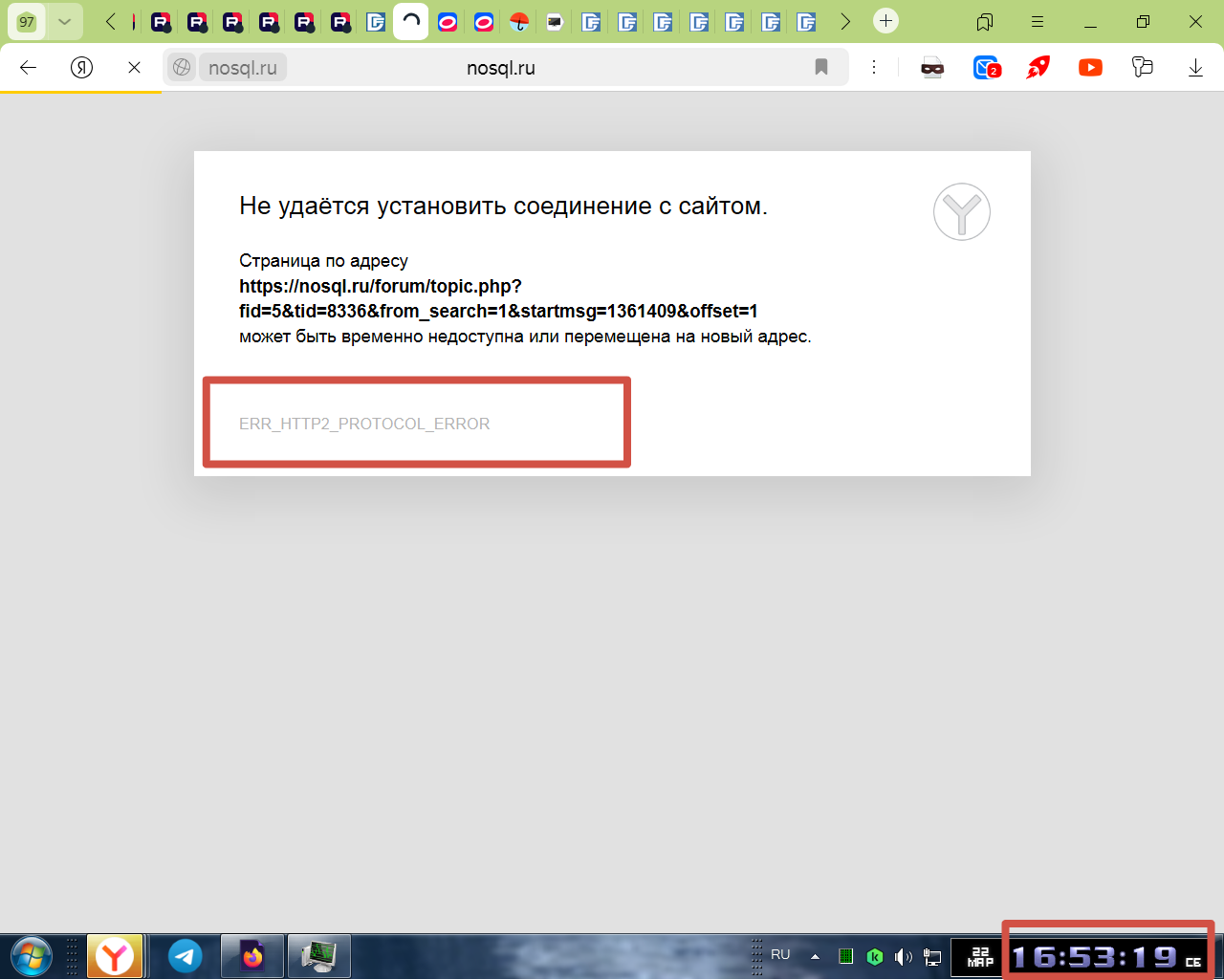Click the nosql.ru address bar field

pyautogui.click(x=500, y=68)
